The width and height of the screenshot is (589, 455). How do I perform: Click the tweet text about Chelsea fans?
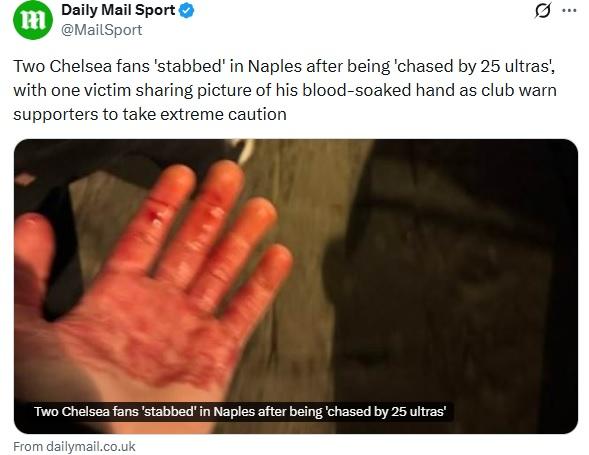tap(285, 90)
